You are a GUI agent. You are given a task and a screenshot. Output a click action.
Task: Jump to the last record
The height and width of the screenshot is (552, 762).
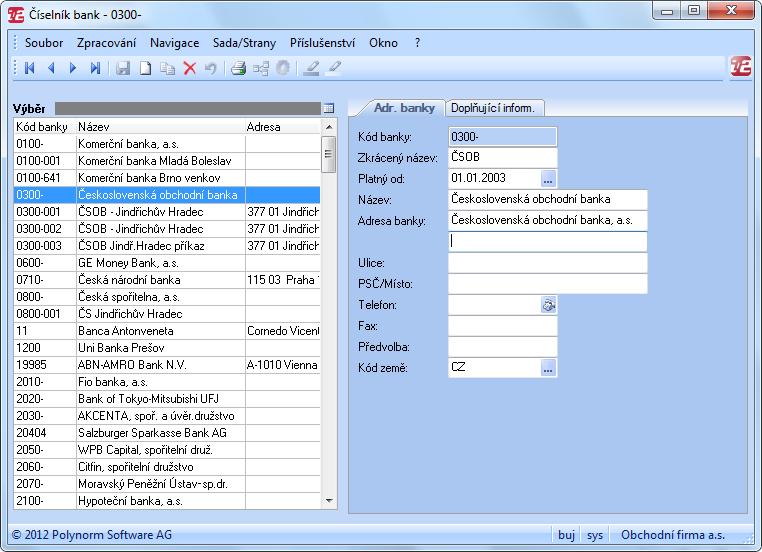95,68
